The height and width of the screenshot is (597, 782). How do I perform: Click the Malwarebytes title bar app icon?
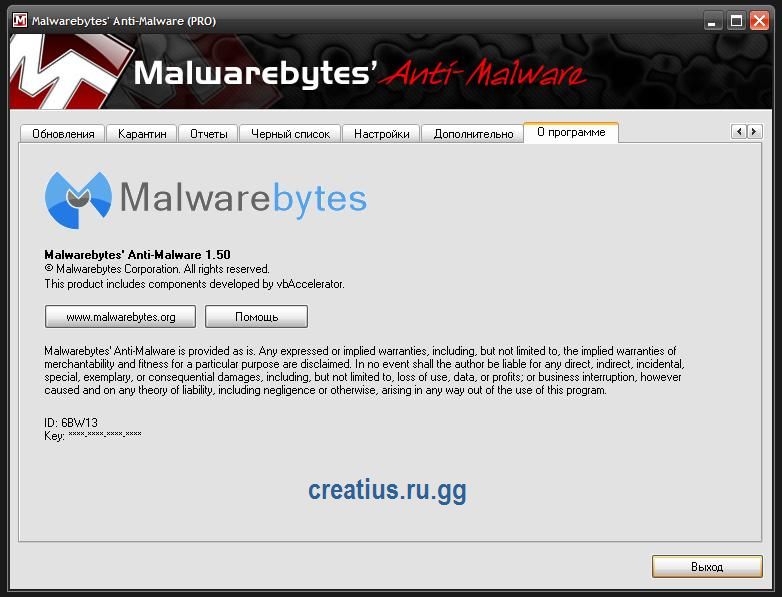click(x=20, y=20)
